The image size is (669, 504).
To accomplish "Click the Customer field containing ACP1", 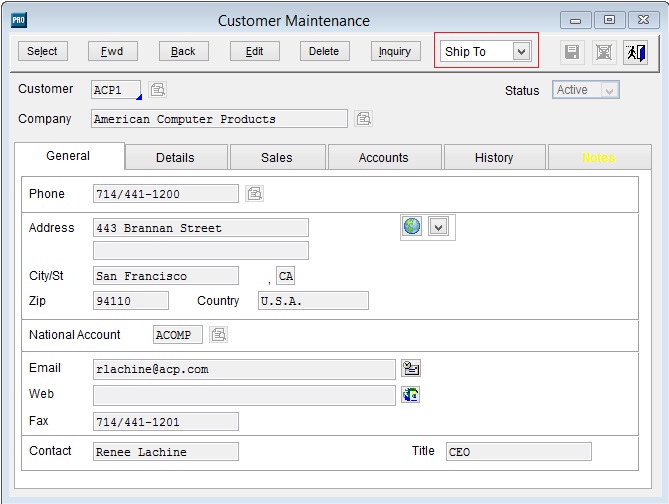I will [x=116, y=90].
